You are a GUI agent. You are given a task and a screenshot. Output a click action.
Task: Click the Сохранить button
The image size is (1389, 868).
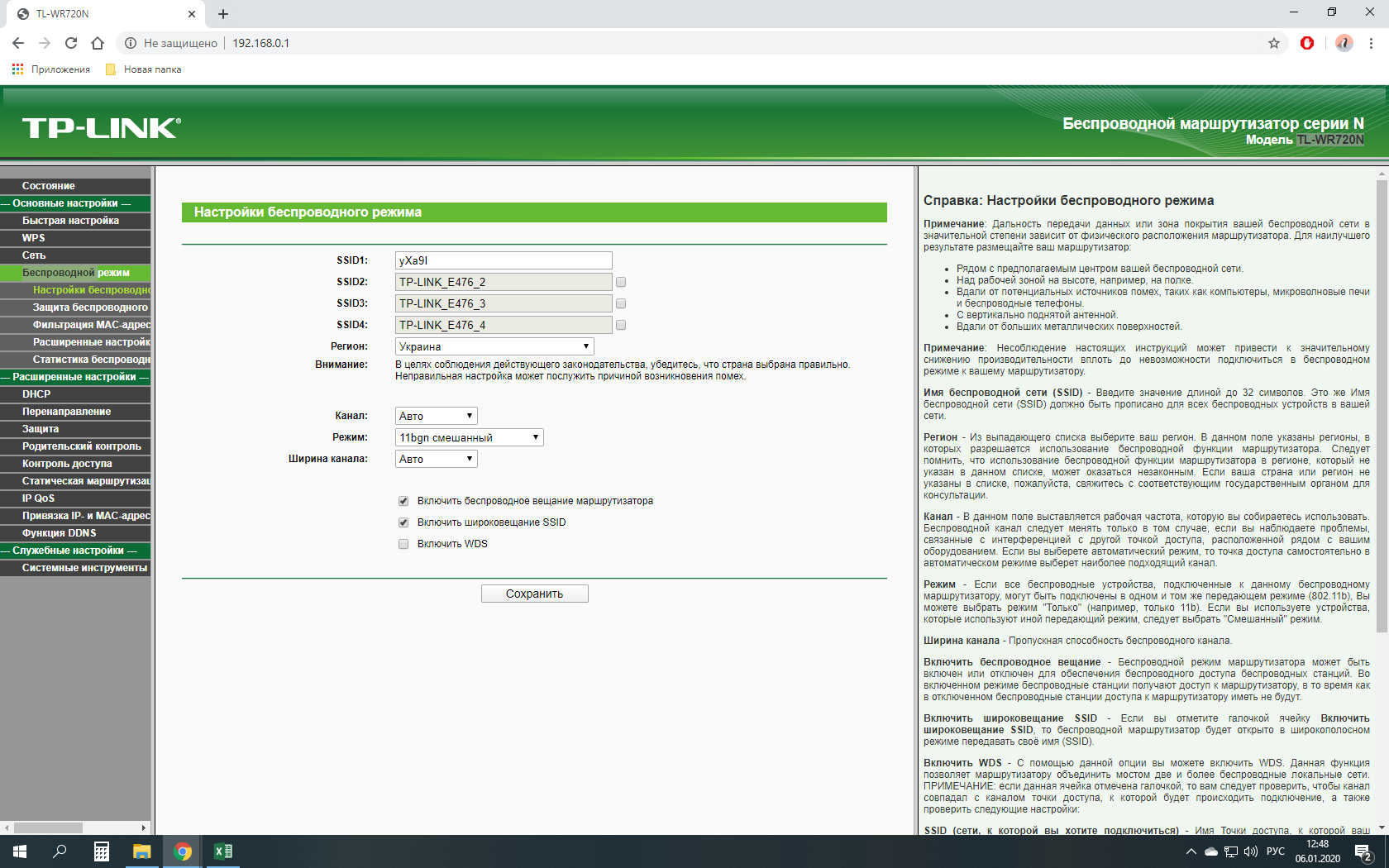coord(535,594)
